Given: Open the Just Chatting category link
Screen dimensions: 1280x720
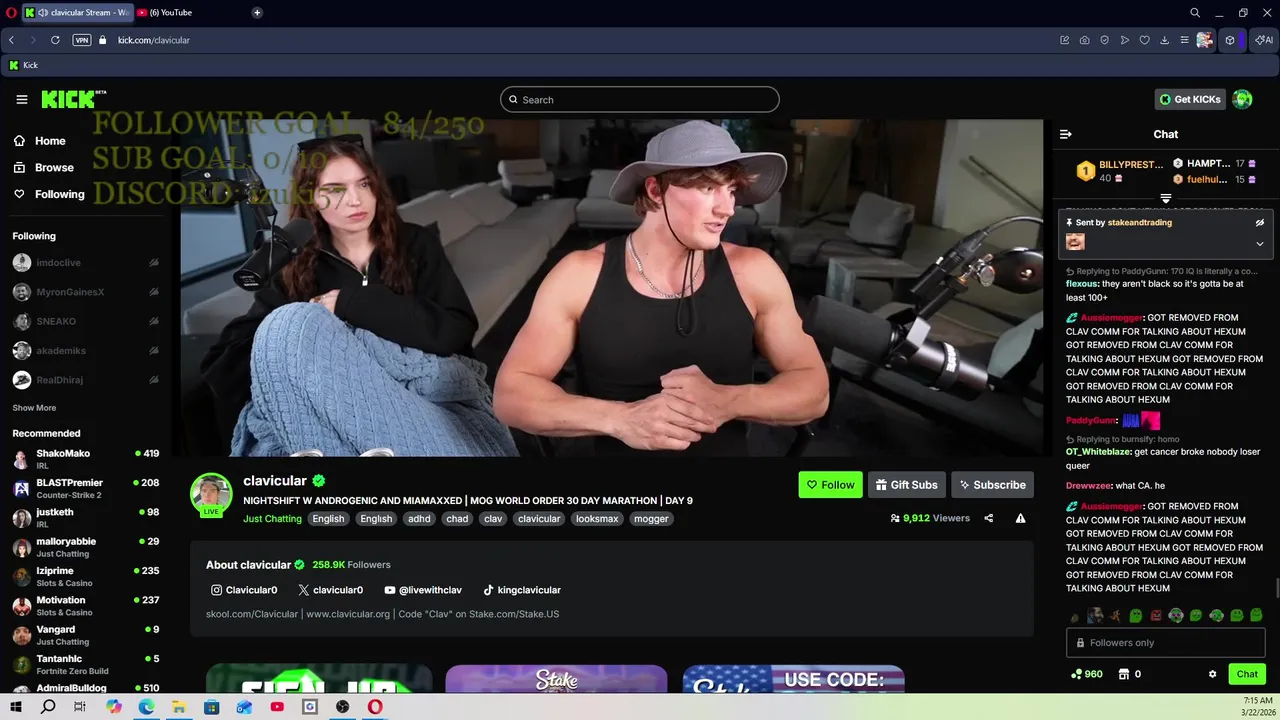Looking at the screenshot, I should [x=272, y=518].
